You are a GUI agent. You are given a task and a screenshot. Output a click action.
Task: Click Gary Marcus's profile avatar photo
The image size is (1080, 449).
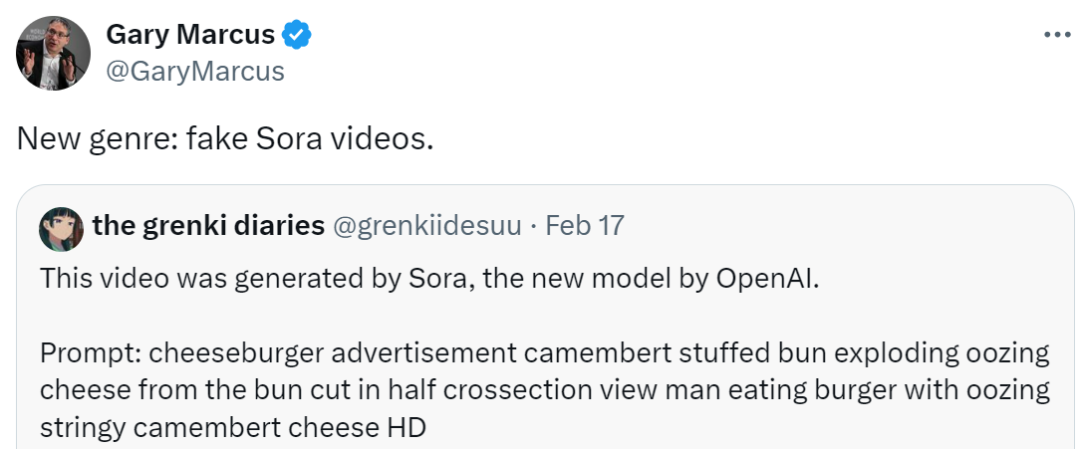[x=53, y=53]
